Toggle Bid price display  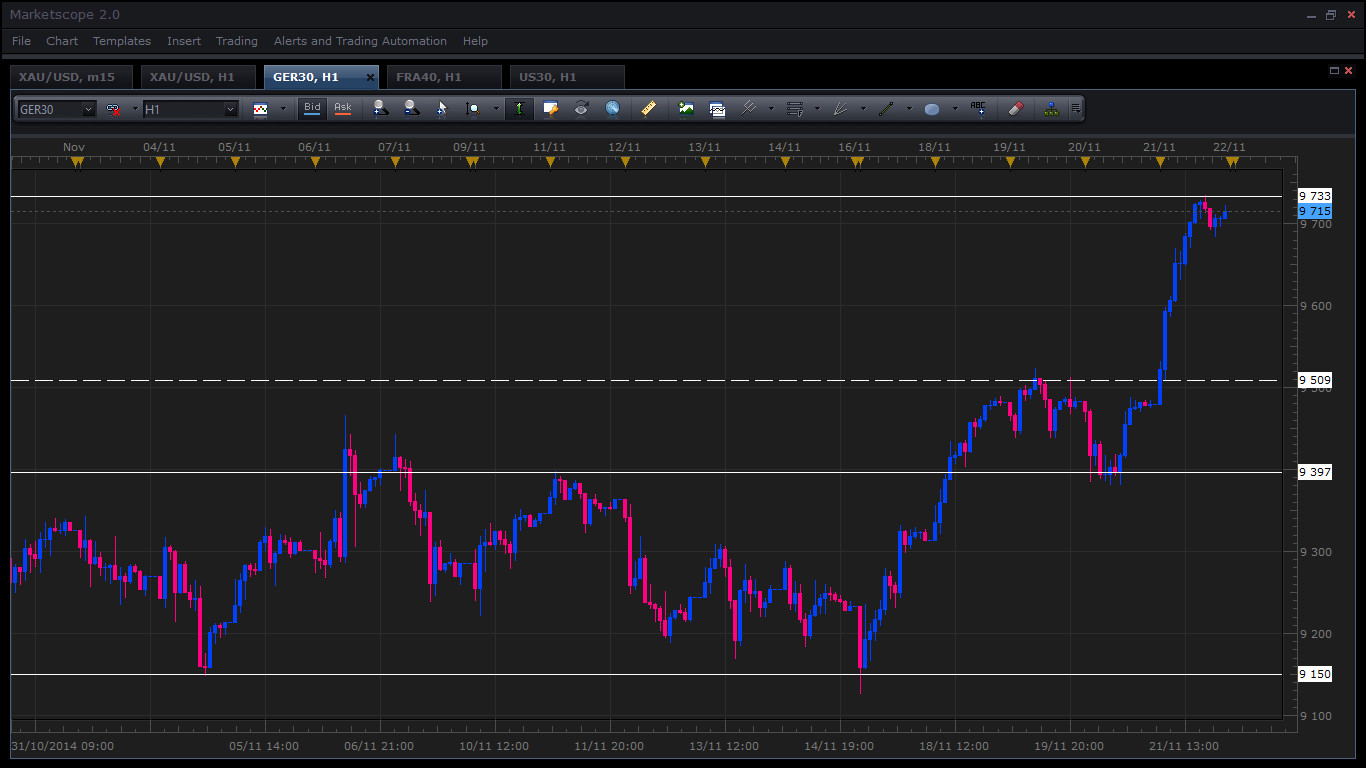[x=312, y=108]
